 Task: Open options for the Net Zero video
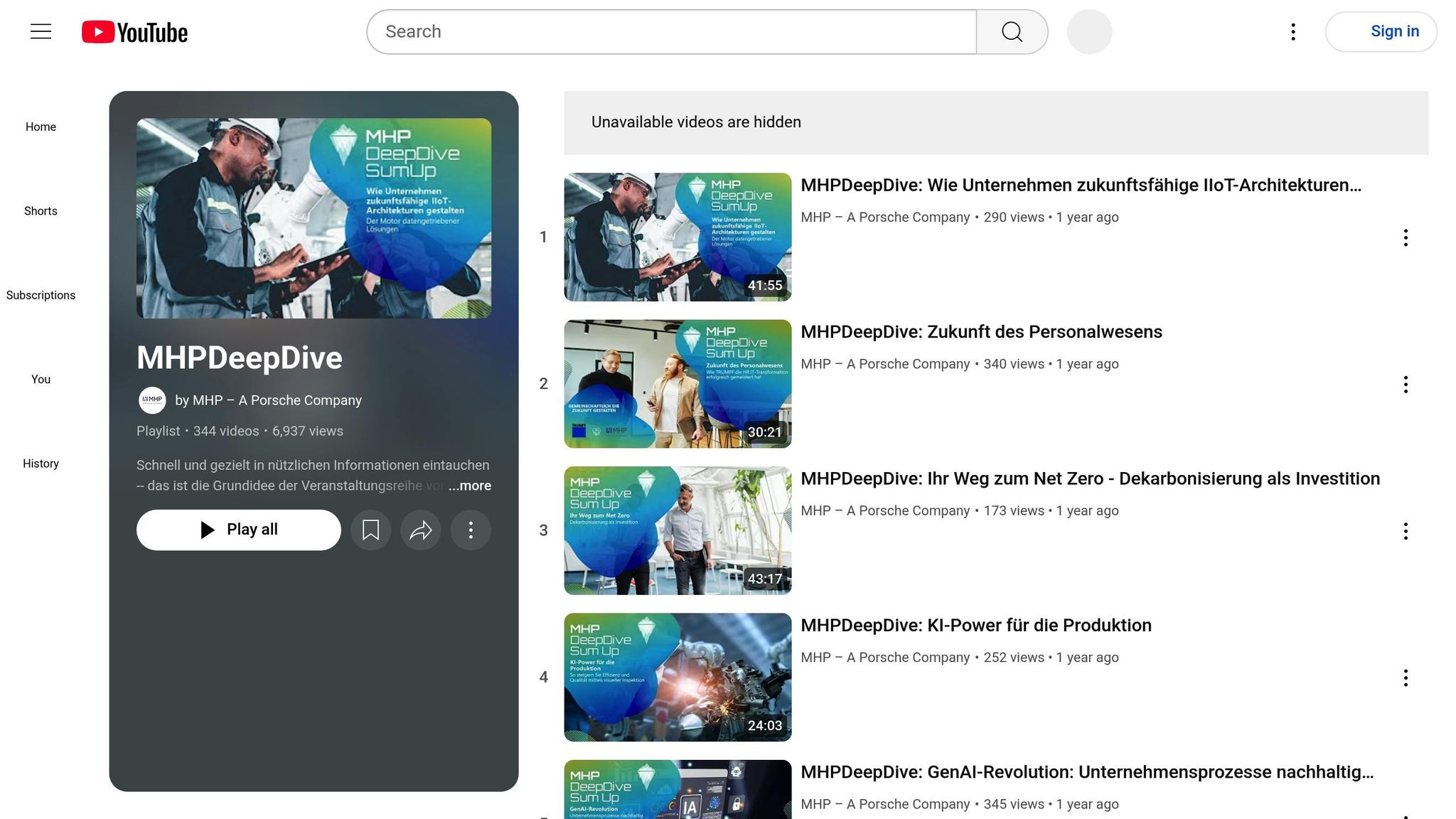point(1406,531)
